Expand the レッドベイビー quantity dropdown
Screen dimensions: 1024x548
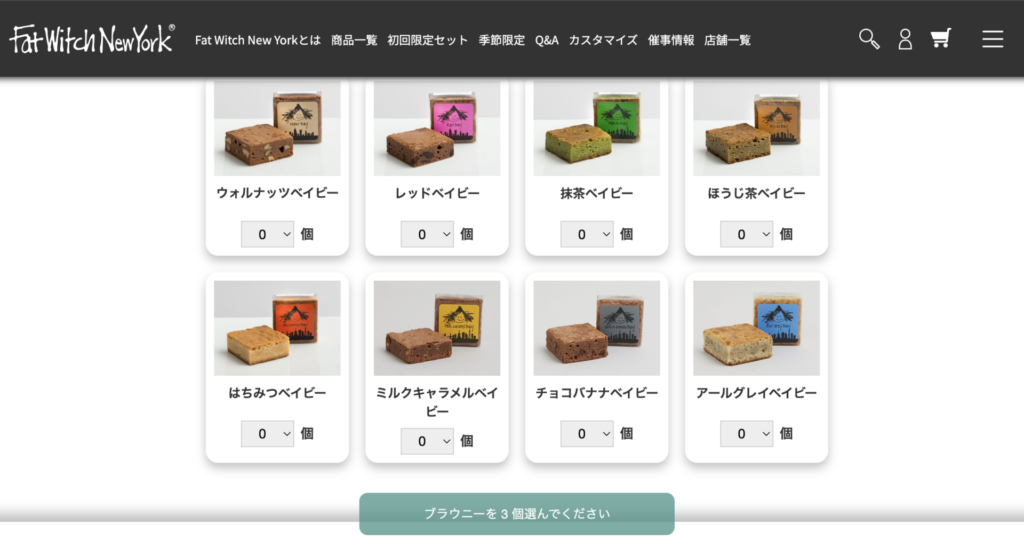coord(427,234)
